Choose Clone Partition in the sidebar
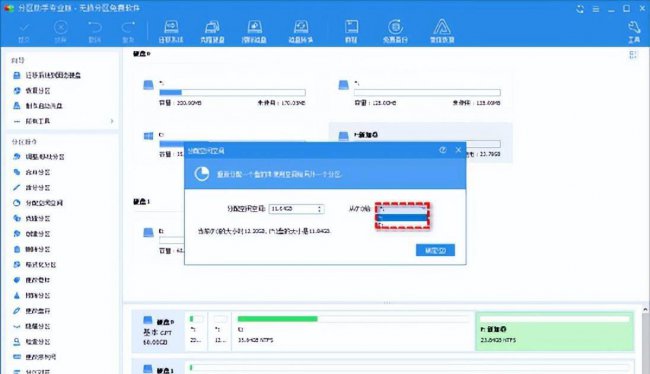 point(32,218)
